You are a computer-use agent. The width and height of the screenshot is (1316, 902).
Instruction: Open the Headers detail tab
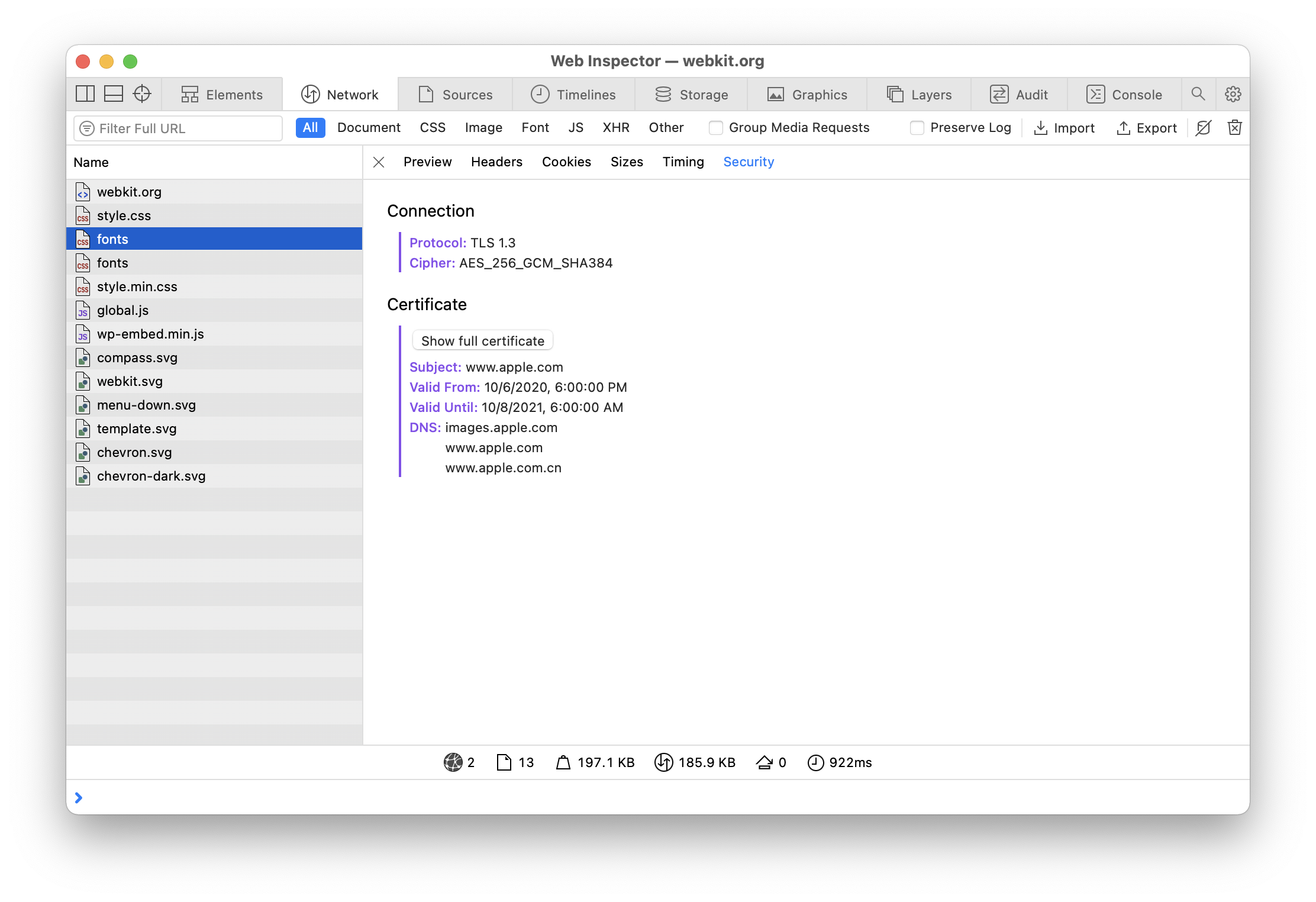496,162
